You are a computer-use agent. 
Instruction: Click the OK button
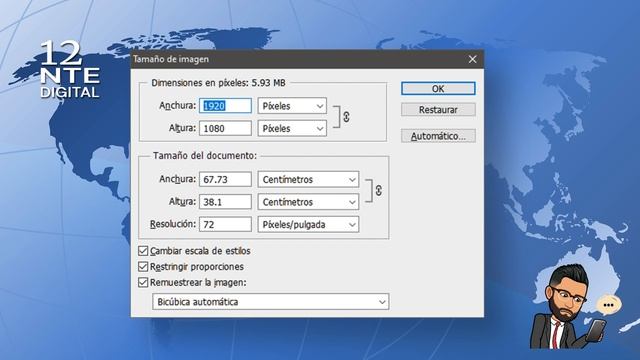coord(438,89)
